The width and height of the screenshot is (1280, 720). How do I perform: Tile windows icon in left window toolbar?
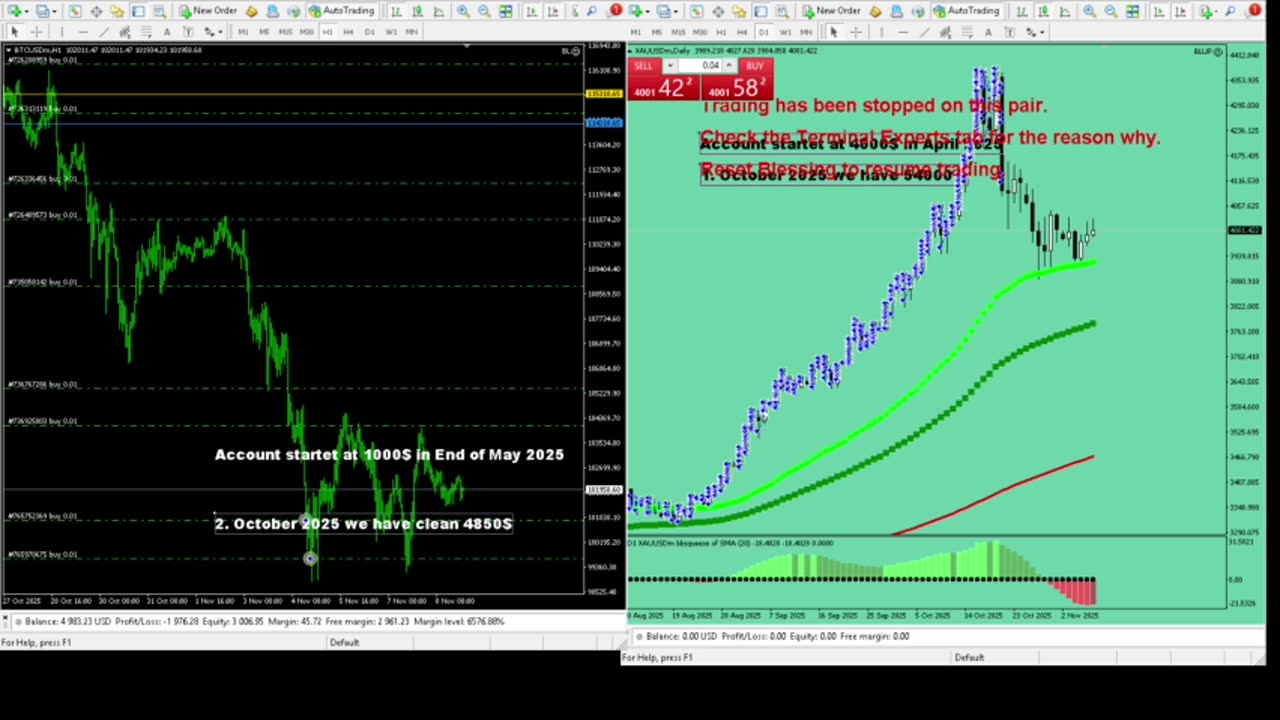point(506,11)
